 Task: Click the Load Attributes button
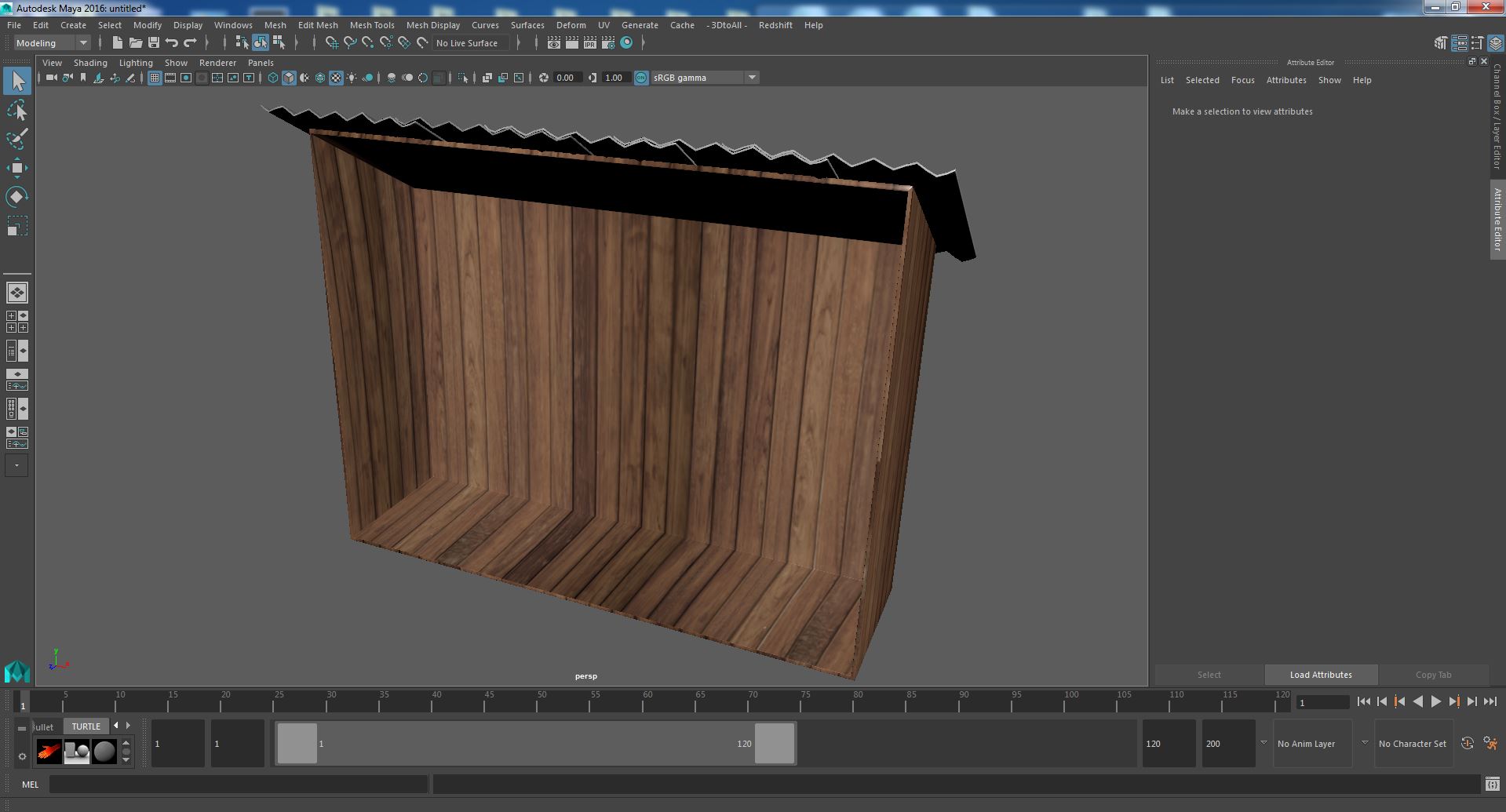(1321, 675)
